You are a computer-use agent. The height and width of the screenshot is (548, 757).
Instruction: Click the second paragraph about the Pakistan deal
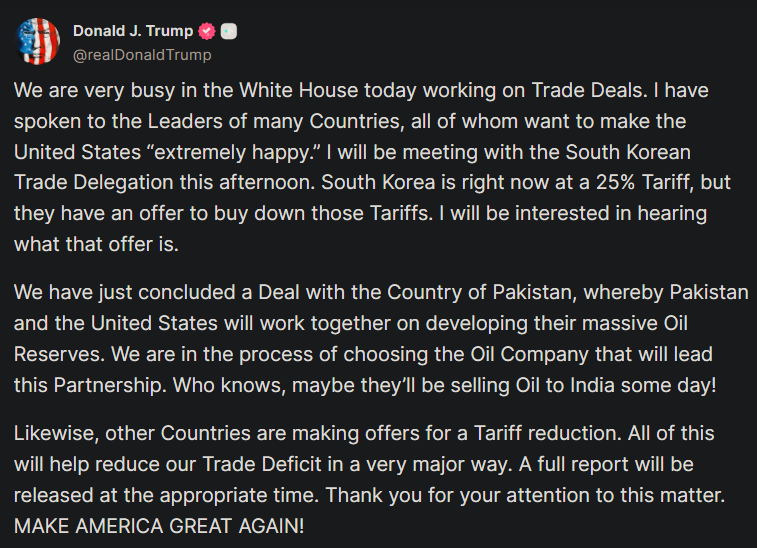coord(381,338)
